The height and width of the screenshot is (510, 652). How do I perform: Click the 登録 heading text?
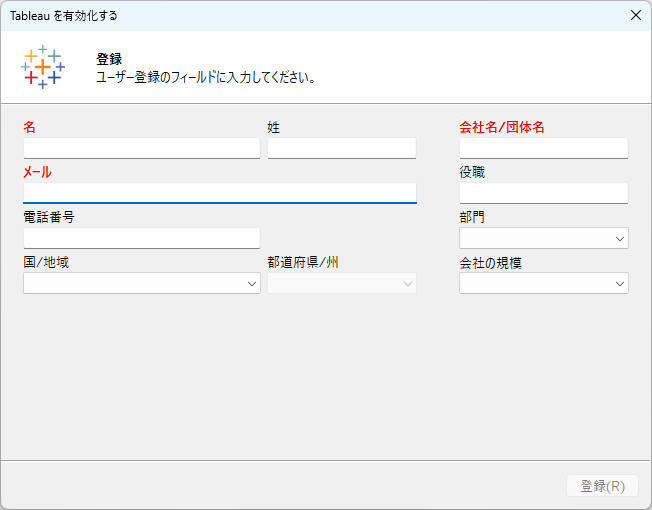coord(109,59)
